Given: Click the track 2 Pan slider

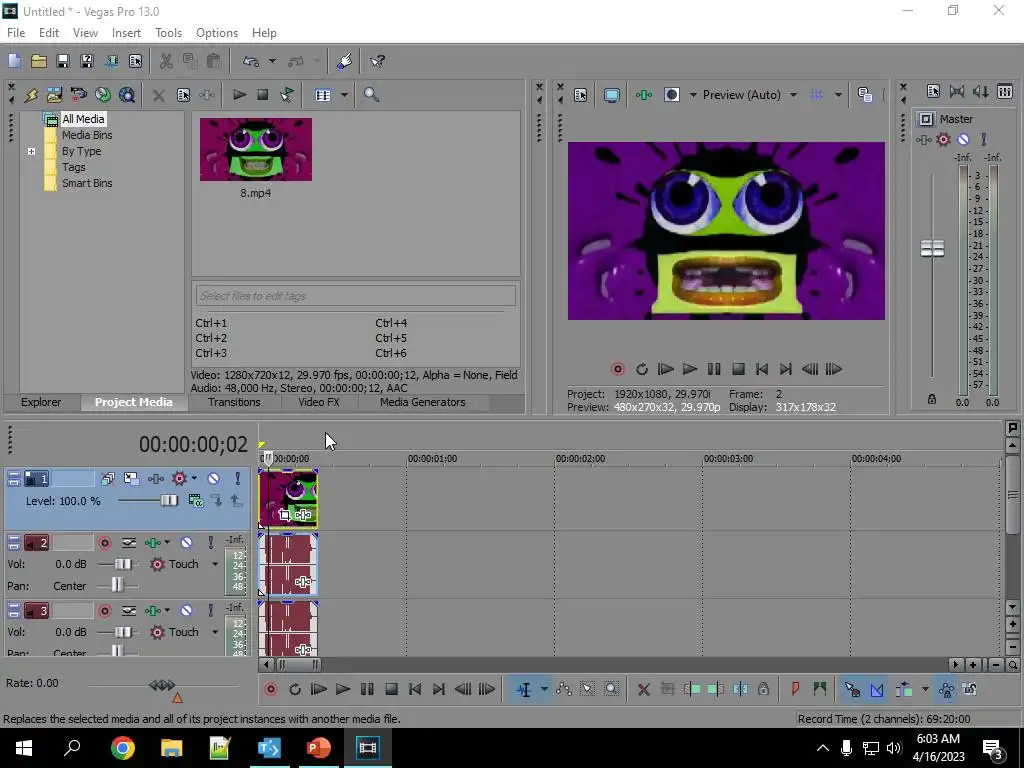Looking at the screenshot, I should [117, 585].
